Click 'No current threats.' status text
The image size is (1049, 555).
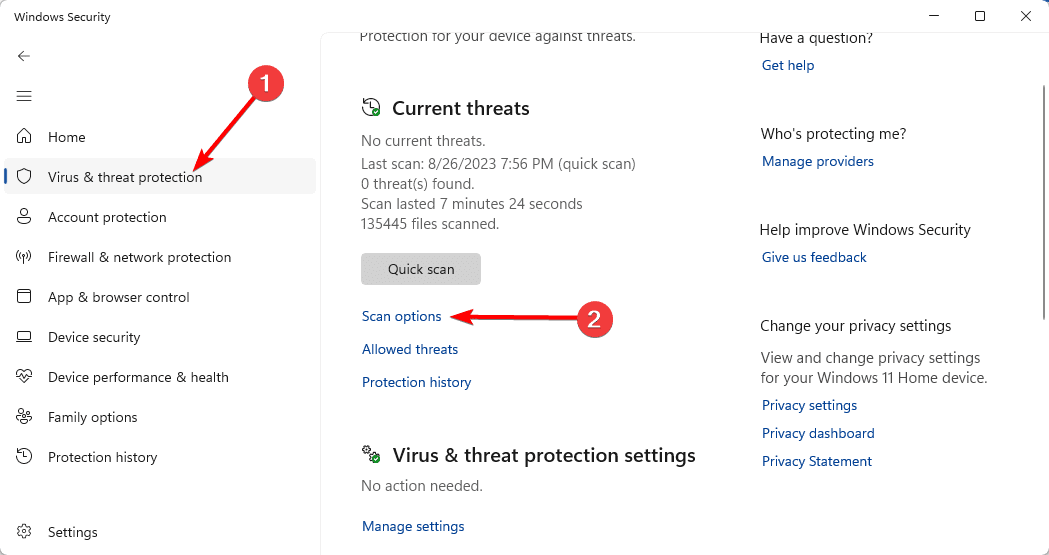[423, 141]
